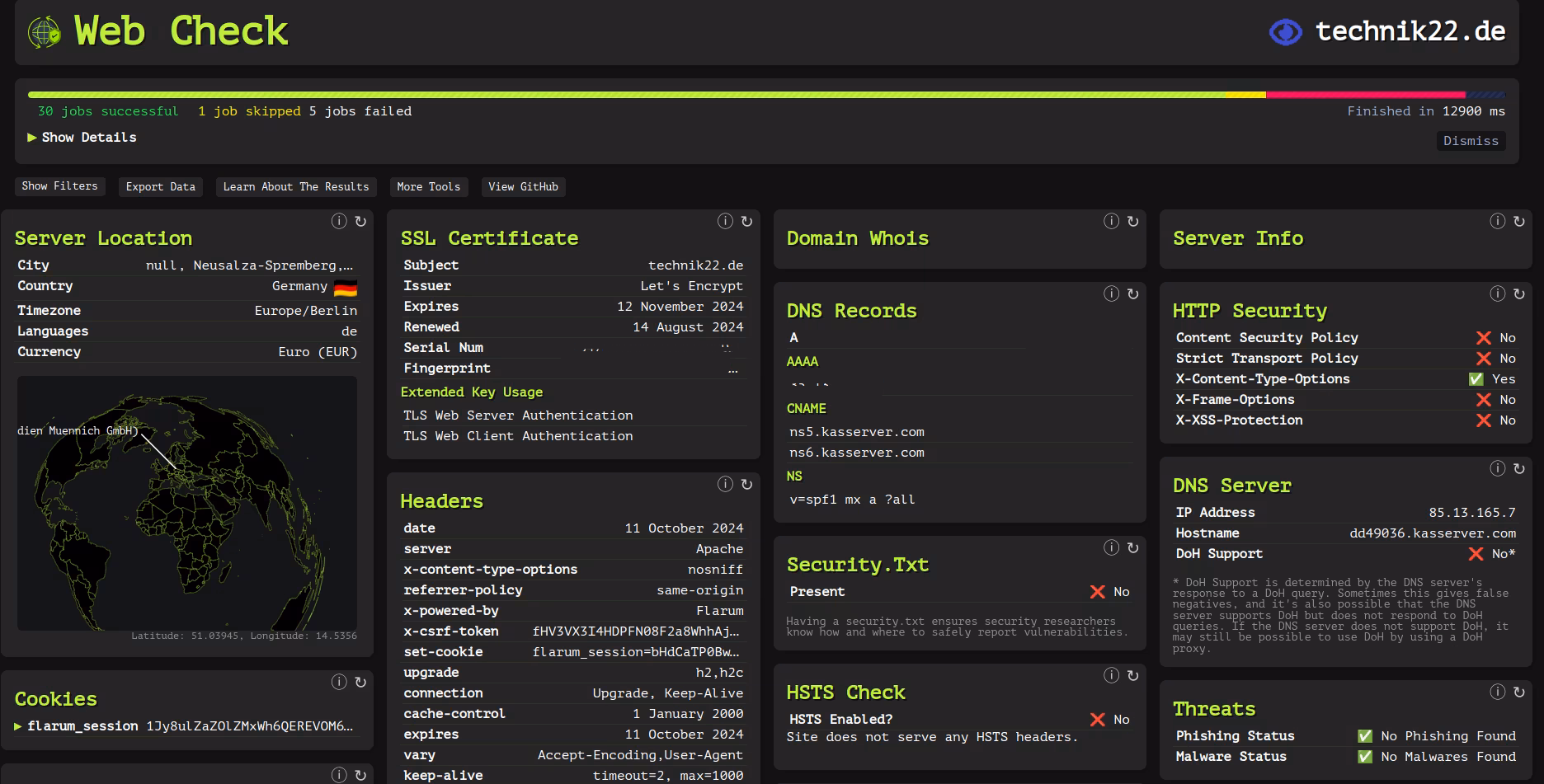The width and height of the screenshot is (1544, 784).
Task: Open info for SSL Certificate card
Action: coord(725,221)
